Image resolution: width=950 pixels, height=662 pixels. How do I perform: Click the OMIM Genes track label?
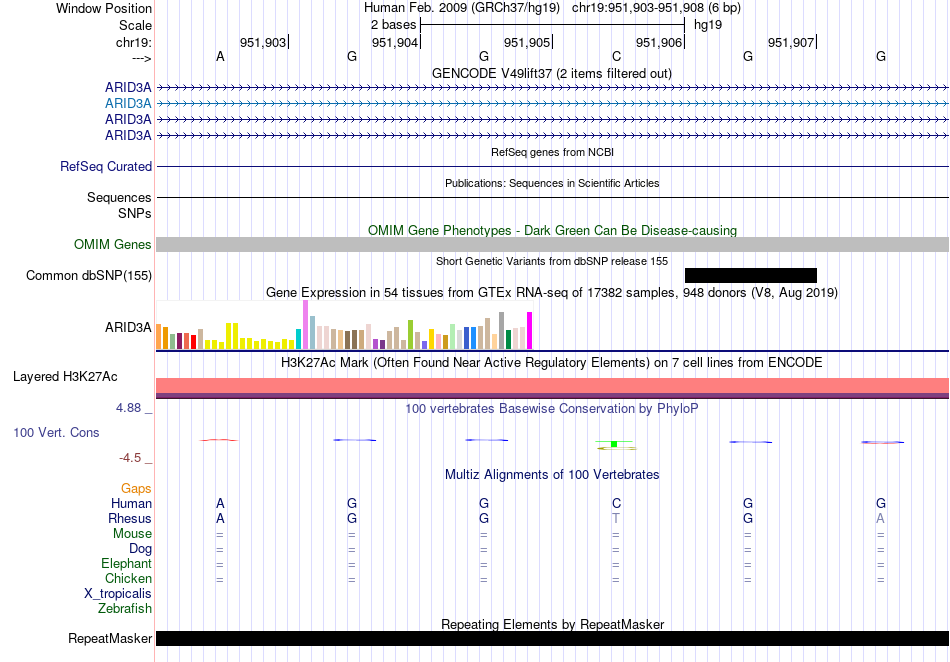113,245
